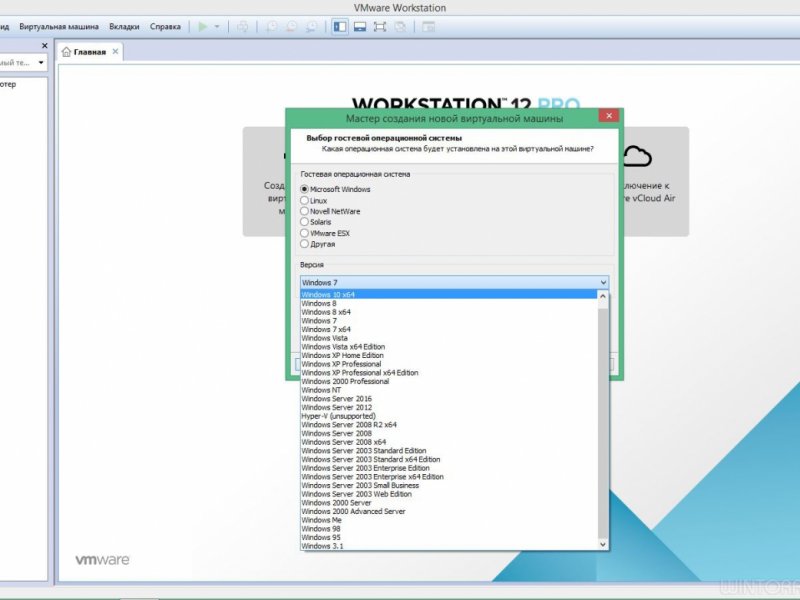Click the console view toolbar icon

[x=429, y=27]
